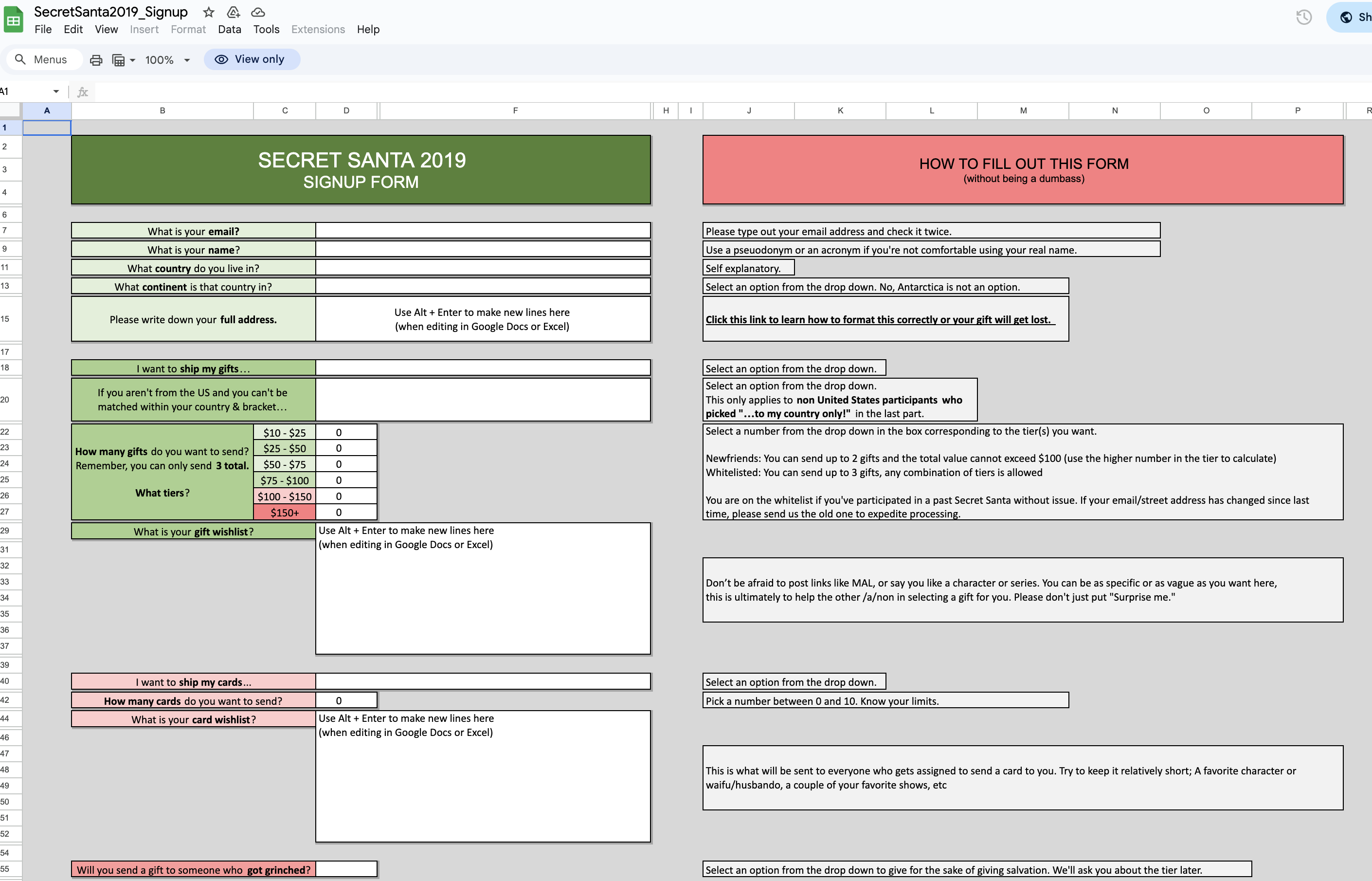Image resolution: width=1372 pixels, height=881 pixels.
Task: Check the cloud document status icon
Action: pos(258,12)
